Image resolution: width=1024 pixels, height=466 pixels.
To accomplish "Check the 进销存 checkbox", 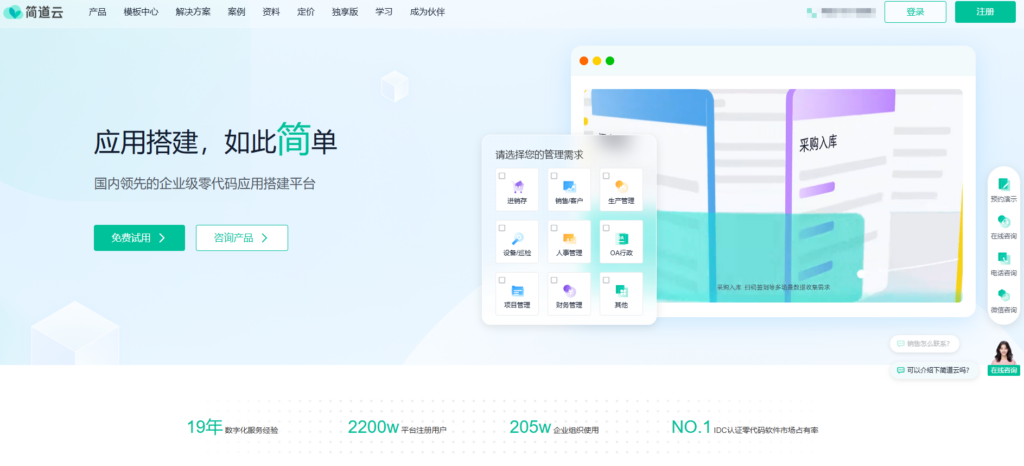I will [x=502, y=176].
